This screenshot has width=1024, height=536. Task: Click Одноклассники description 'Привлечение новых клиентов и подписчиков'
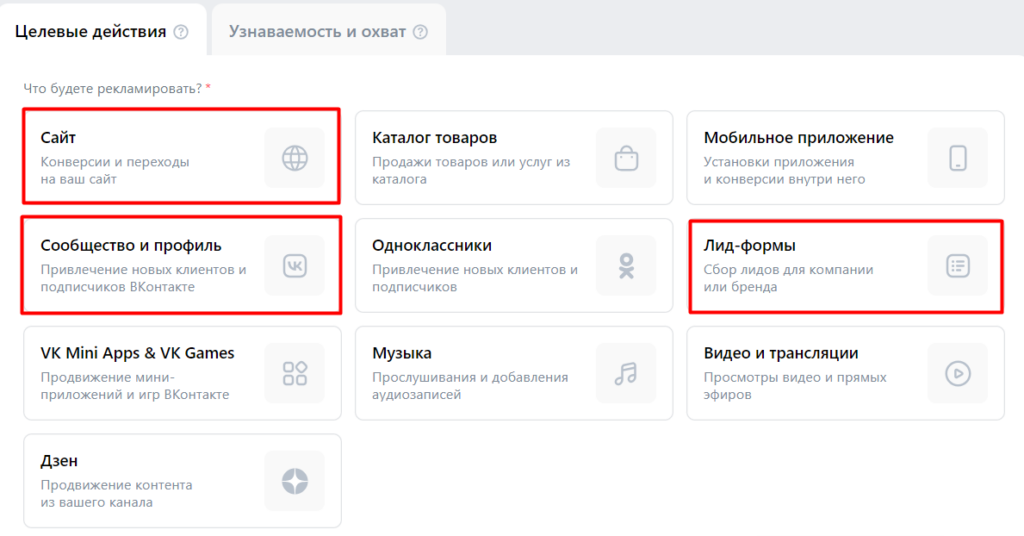[x=475, y=278]
